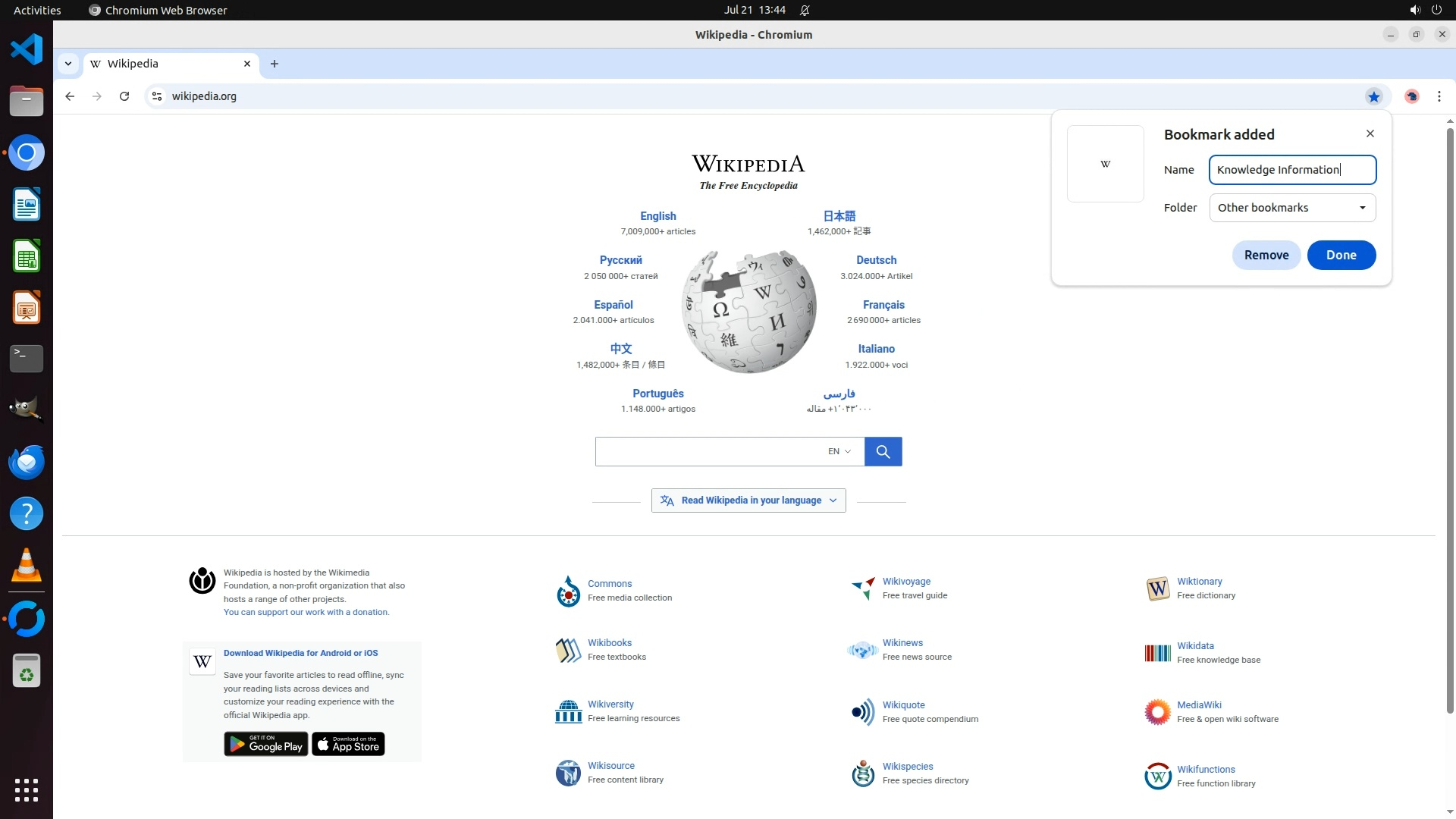Launch Visual Studio Code from the dock
The image size is (1456, 819).
(x=27, y=49)
